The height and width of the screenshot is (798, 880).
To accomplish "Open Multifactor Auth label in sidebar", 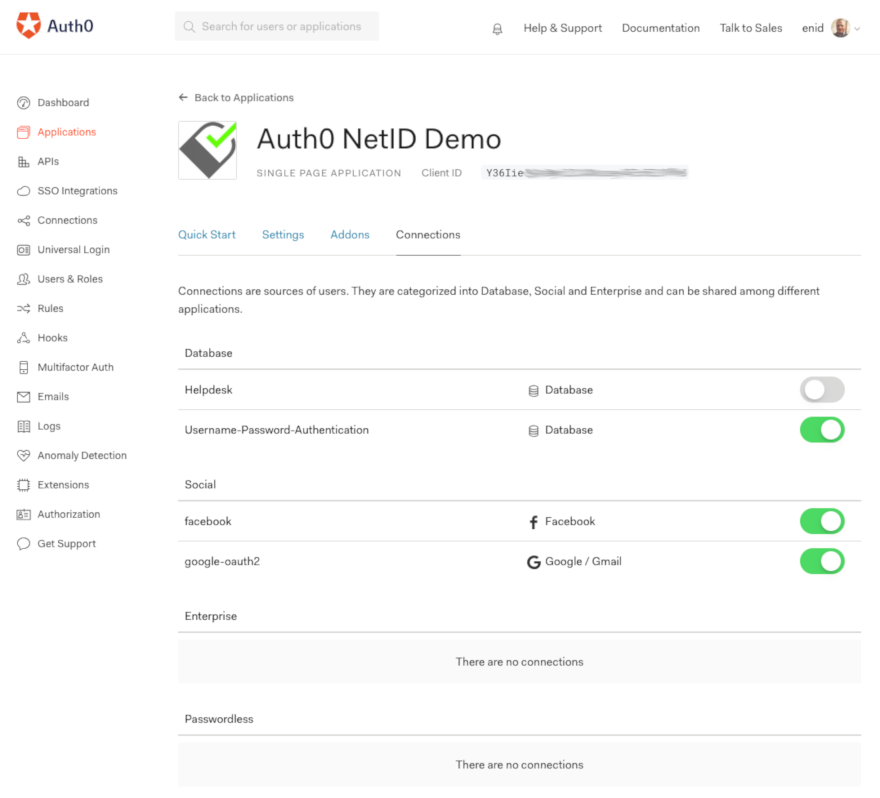I will click(x=76, y=368).
